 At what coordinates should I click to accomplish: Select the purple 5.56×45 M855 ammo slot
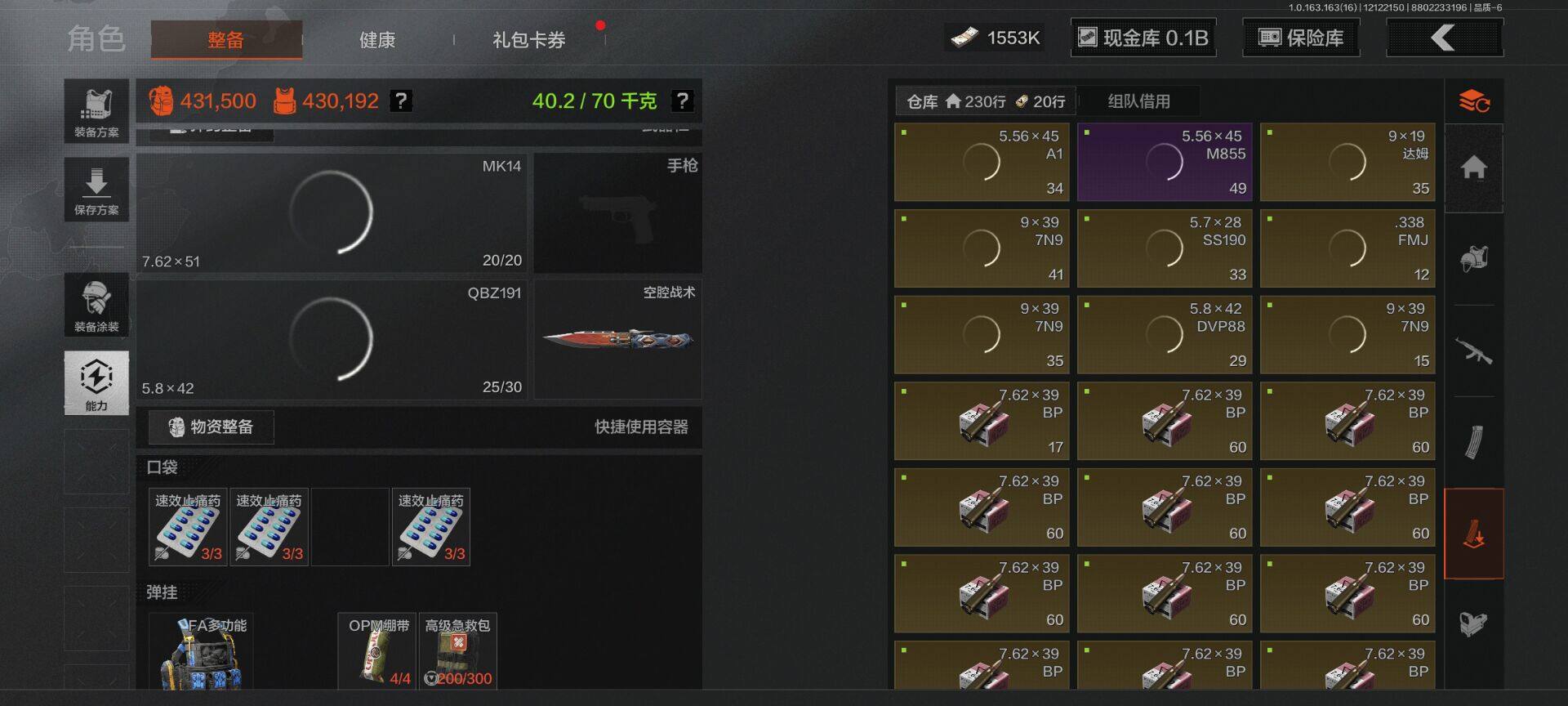click(x=1165, y=163)
